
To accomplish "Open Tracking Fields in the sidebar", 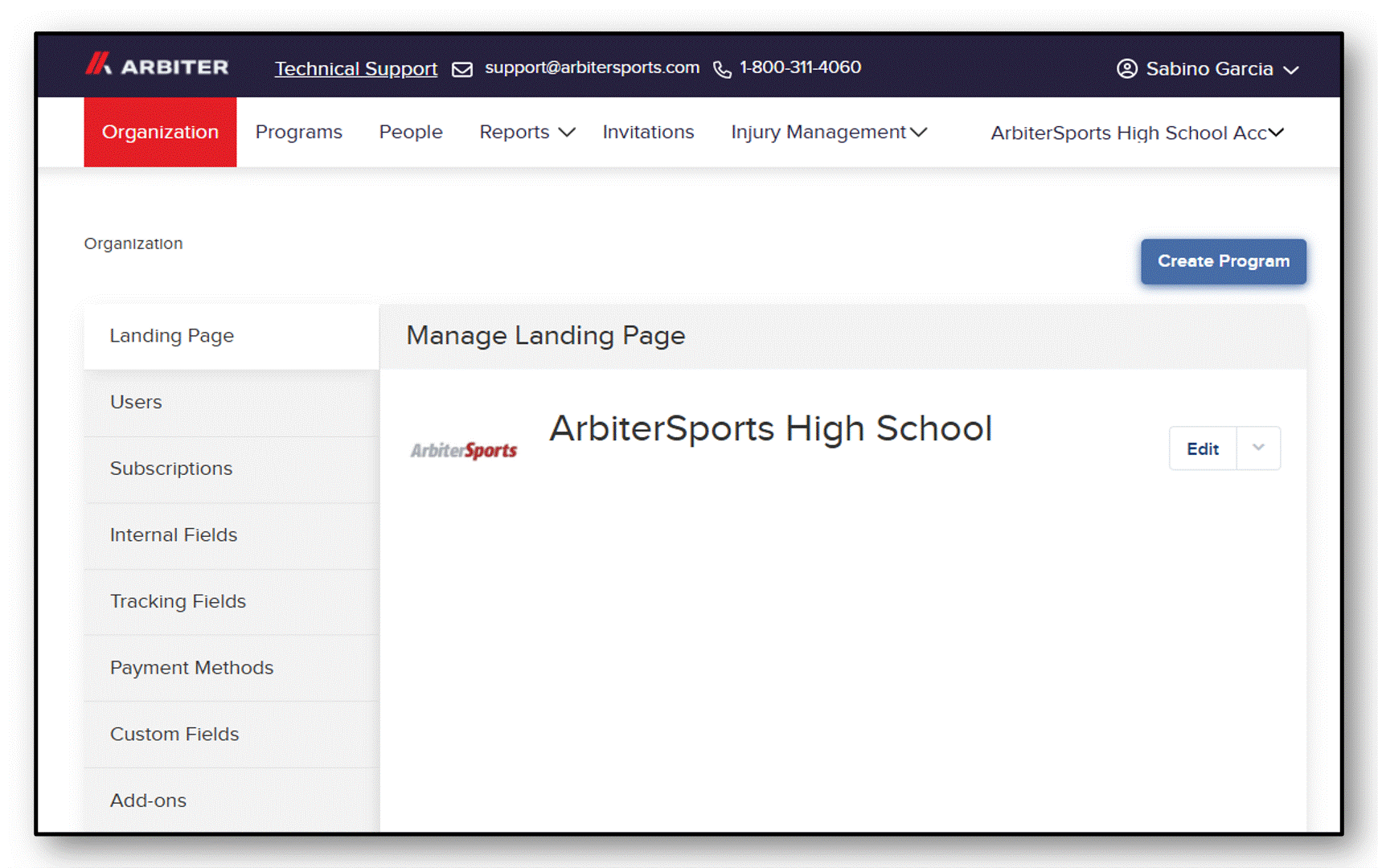I will (232, 602).
